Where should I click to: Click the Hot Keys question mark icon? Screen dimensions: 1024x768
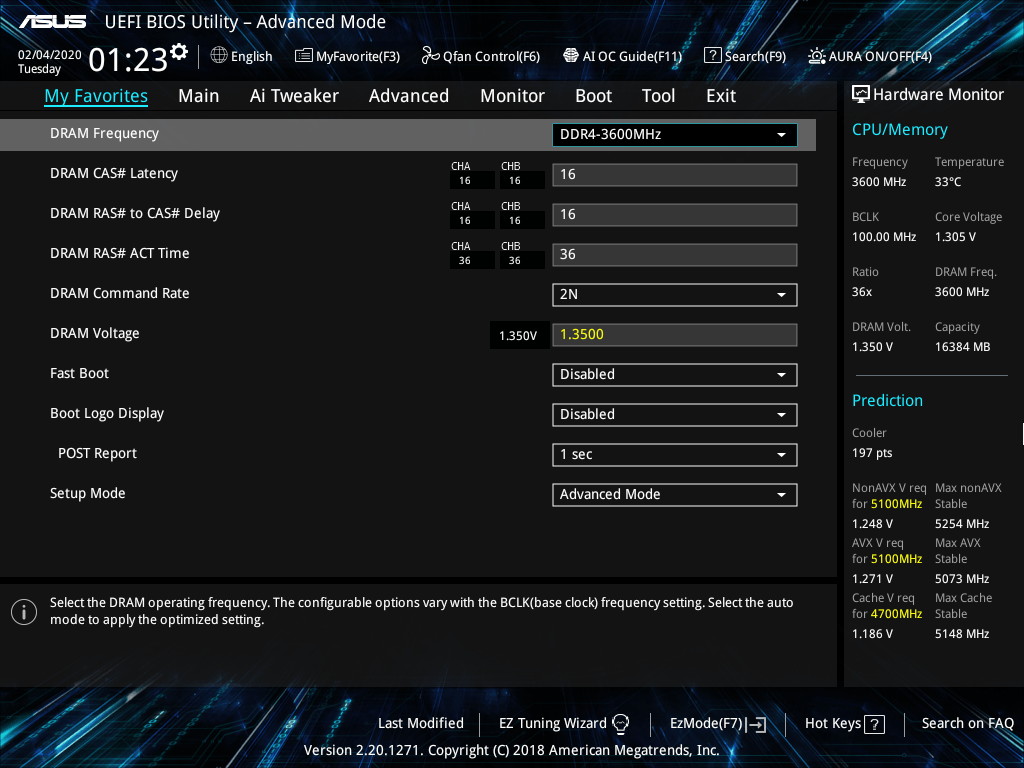point(874,724)
